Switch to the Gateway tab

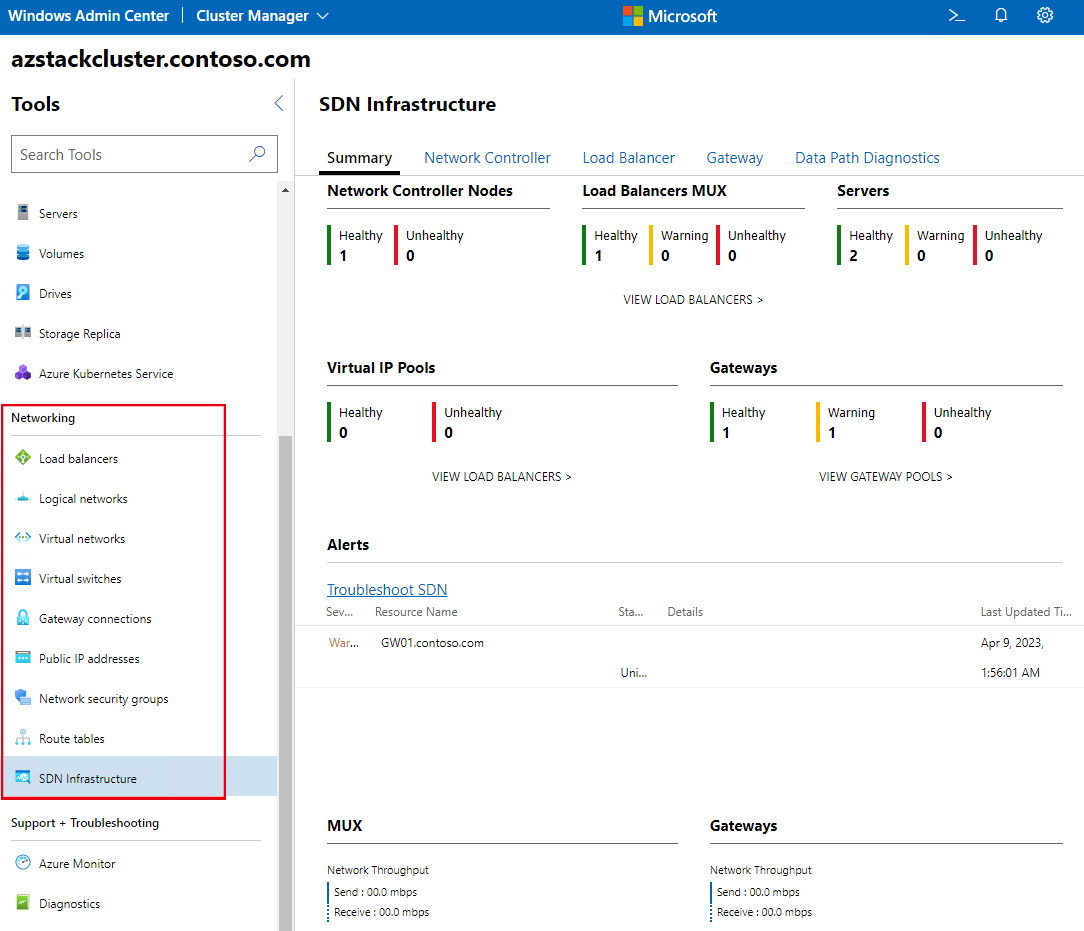click(x=735, y=158)
